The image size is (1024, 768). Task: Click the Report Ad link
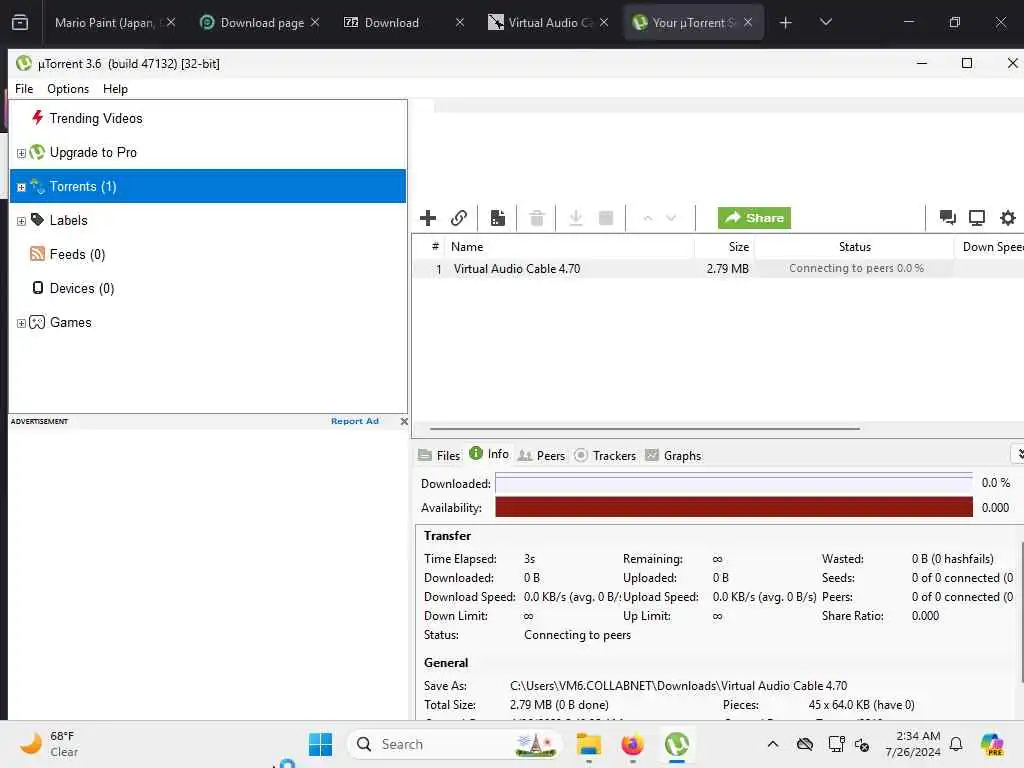[355, 421]
